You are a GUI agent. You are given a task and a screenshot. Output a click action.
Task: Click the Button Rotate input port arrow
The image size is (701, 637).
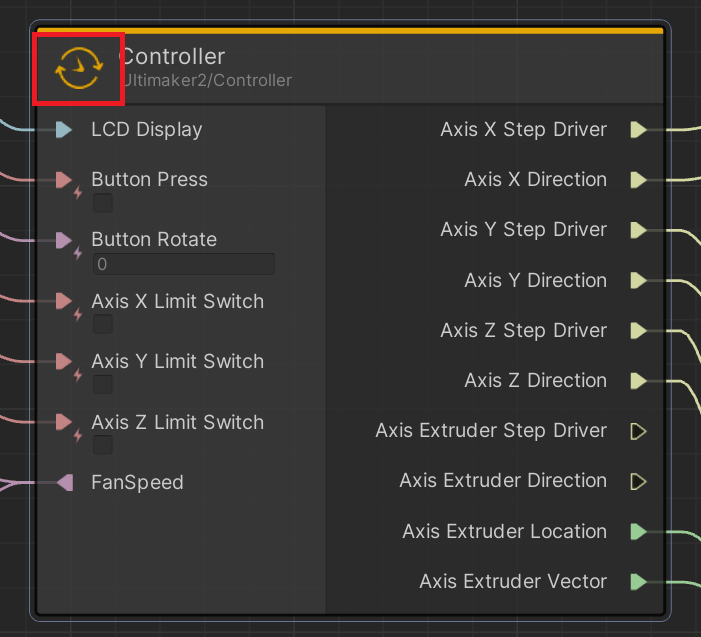pyautogui.click(x=64, y=240)
